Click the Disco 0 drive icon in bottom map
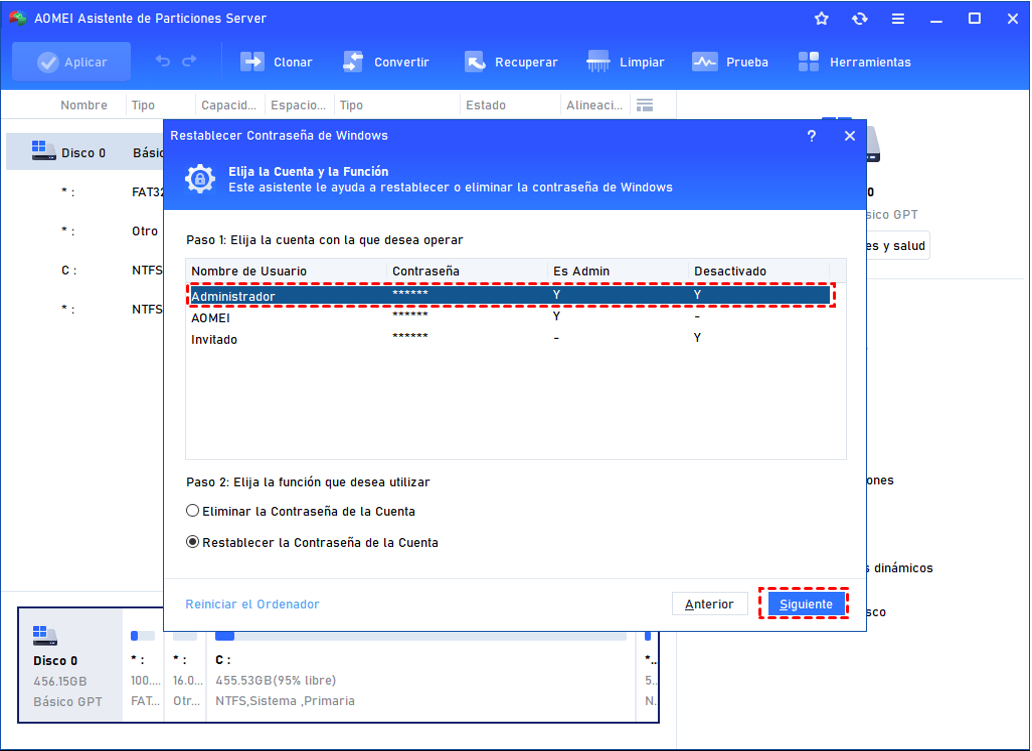This screenshot has width=1032, height=751. (45, 635)
